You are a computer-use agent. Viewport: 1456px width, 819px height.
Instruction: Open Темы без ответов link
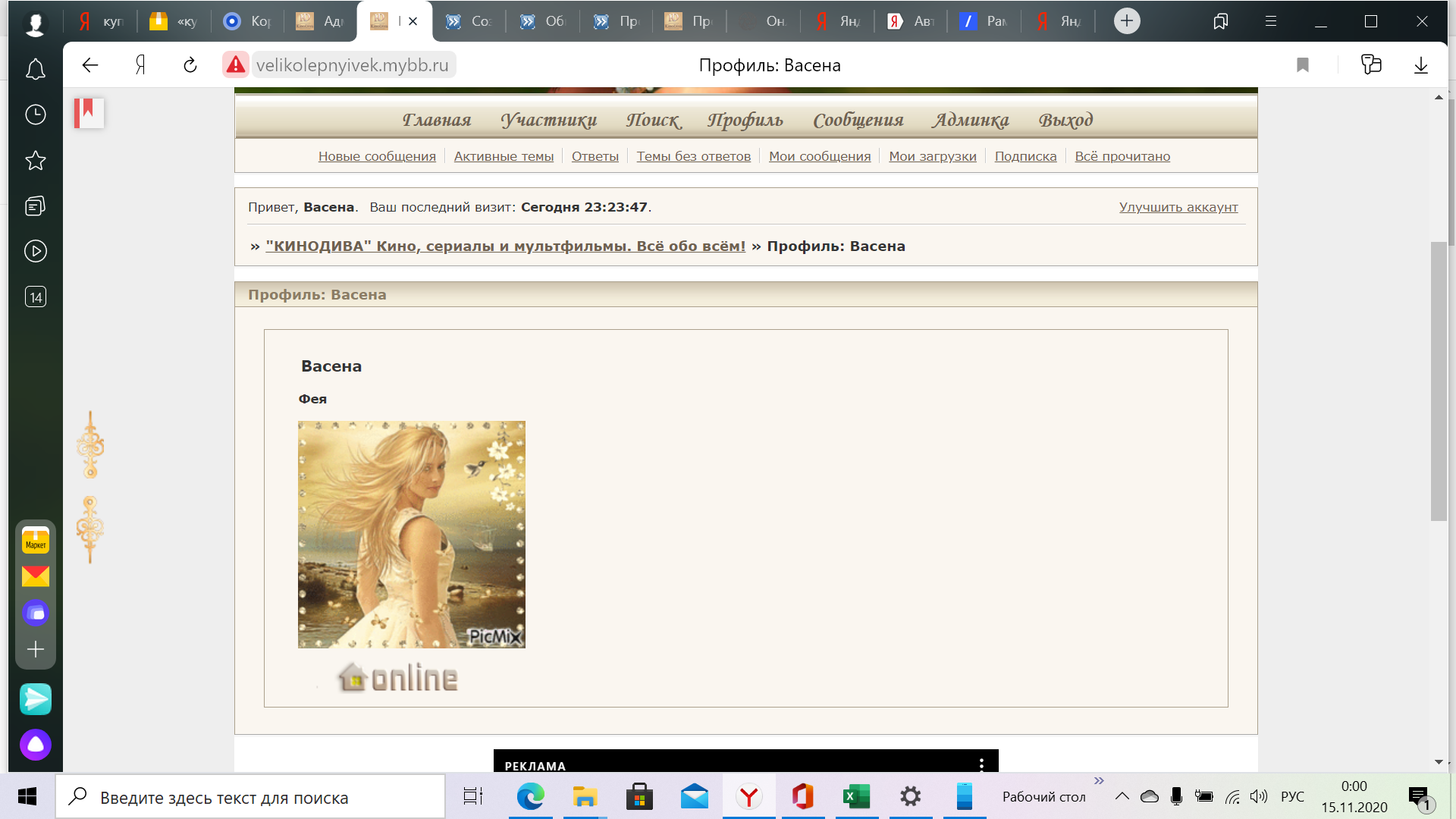coord(694,156)
